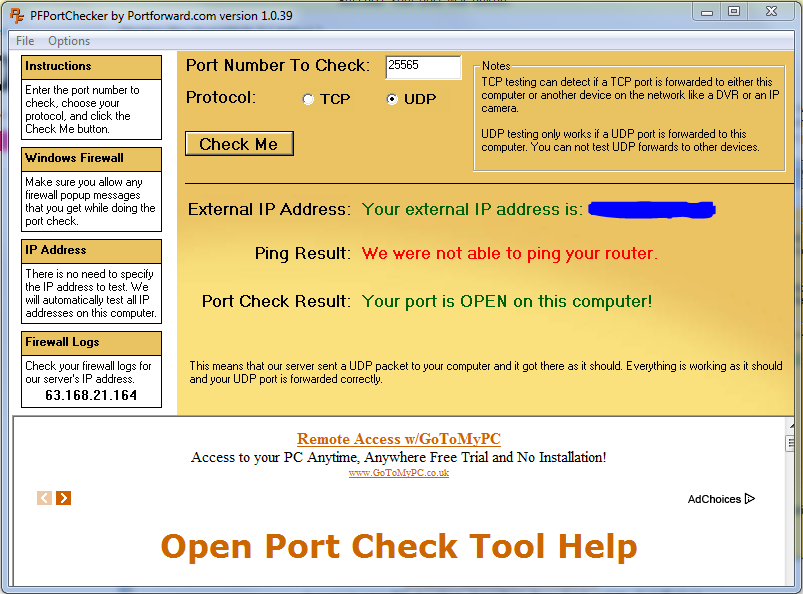The width and height of the screenshot is (803, 594).
Task: Open the File menu
Action: 25,41
